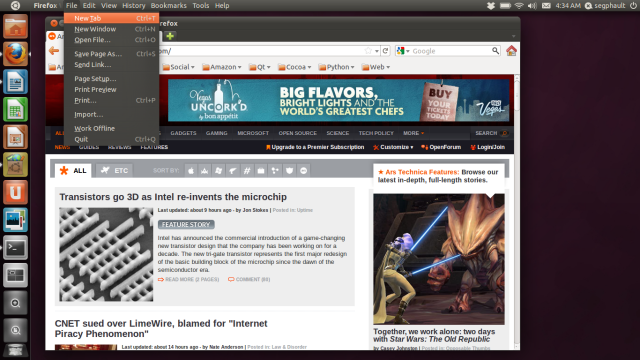
Task: Reload the page with the refresh icon
Action: pos(385,51)
